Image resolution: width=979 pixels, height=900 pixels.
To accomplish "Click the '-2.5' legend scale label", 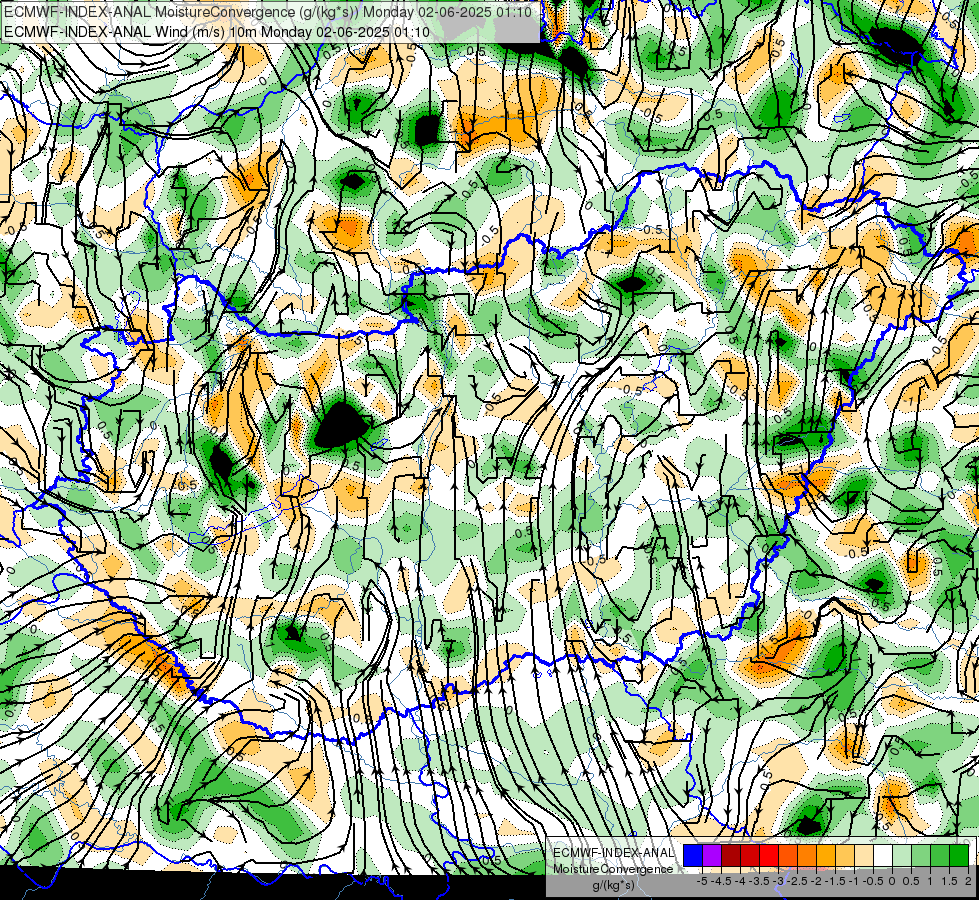I will [797, 881].
